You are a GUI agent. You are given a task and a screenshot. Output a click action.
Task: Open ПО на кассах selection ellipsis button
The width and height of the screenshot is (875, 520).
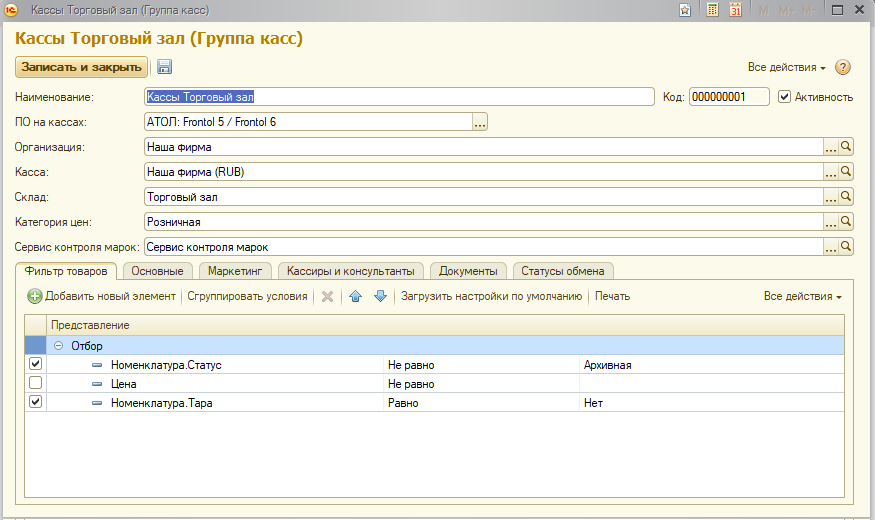[480, 122]
